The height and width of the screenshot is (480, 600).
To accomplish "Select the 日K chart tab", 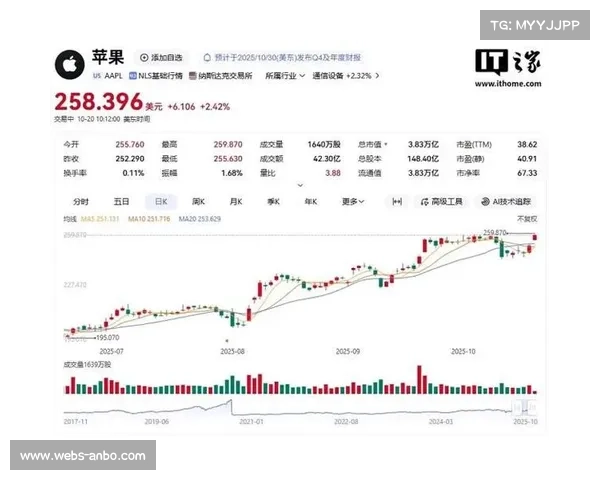I will (161, 201).
